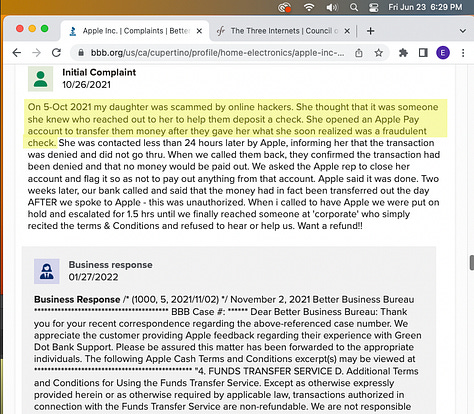Viewport: 474px width, 414px height.
Task: Go forward with the browser forward arrow
Action: [36, 53]
